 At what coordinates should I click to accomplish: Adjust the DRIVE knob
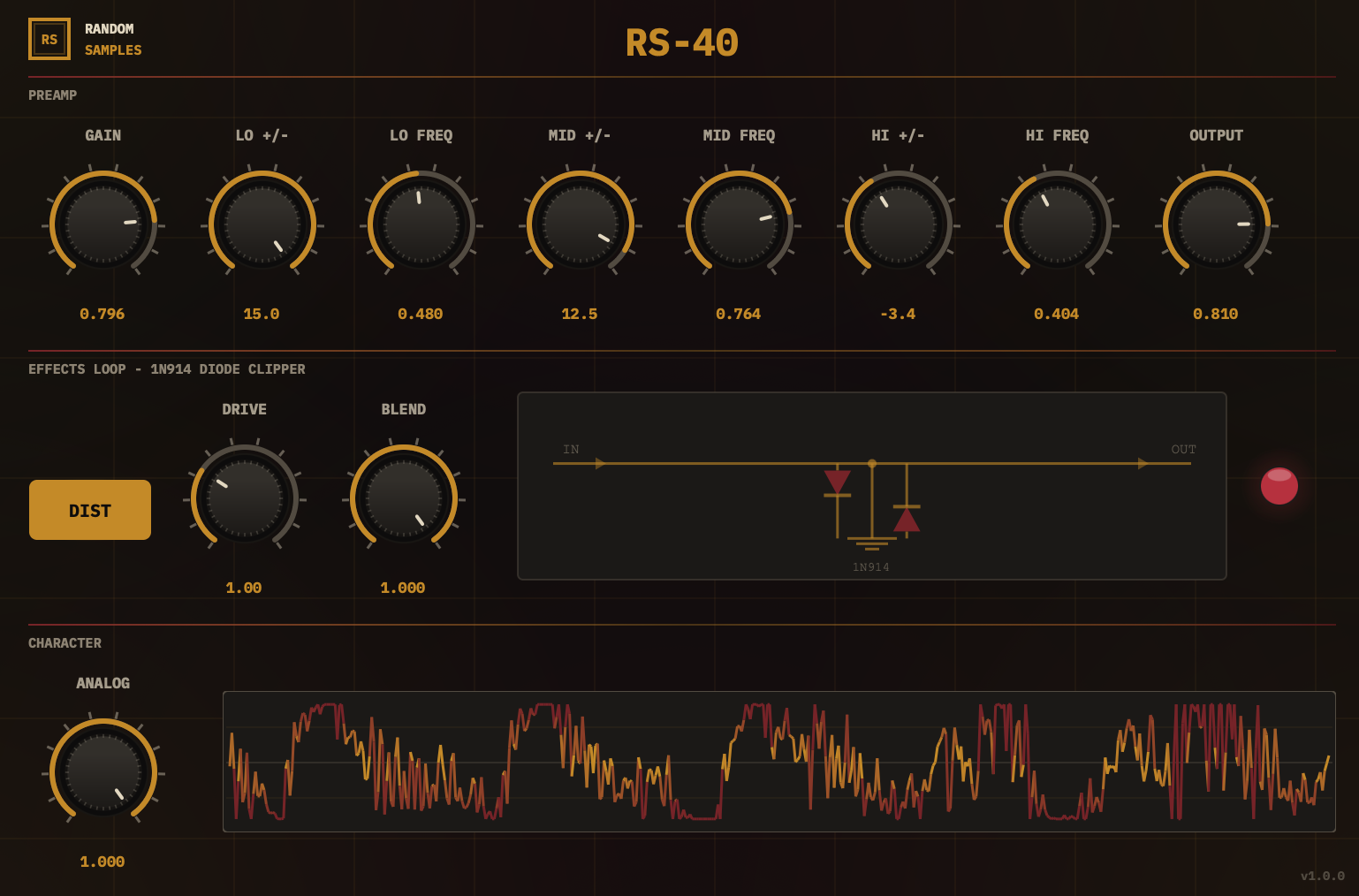click(x=244, y=497)
